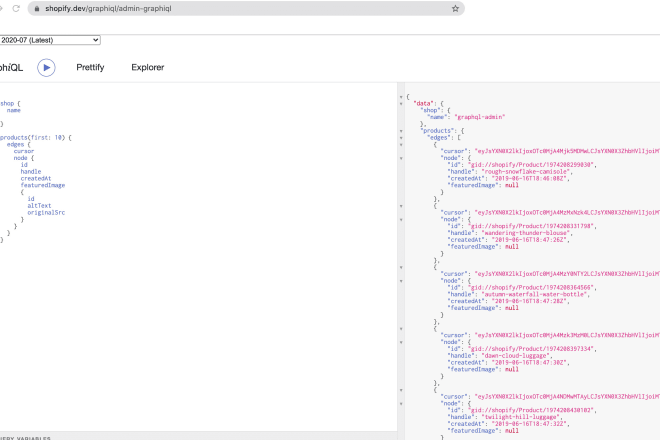Image resolution: width=660 pixels, height=440 pixels.
Task: Click the "wandering-thunder-blouse" handle value
Action: (527, 233)
